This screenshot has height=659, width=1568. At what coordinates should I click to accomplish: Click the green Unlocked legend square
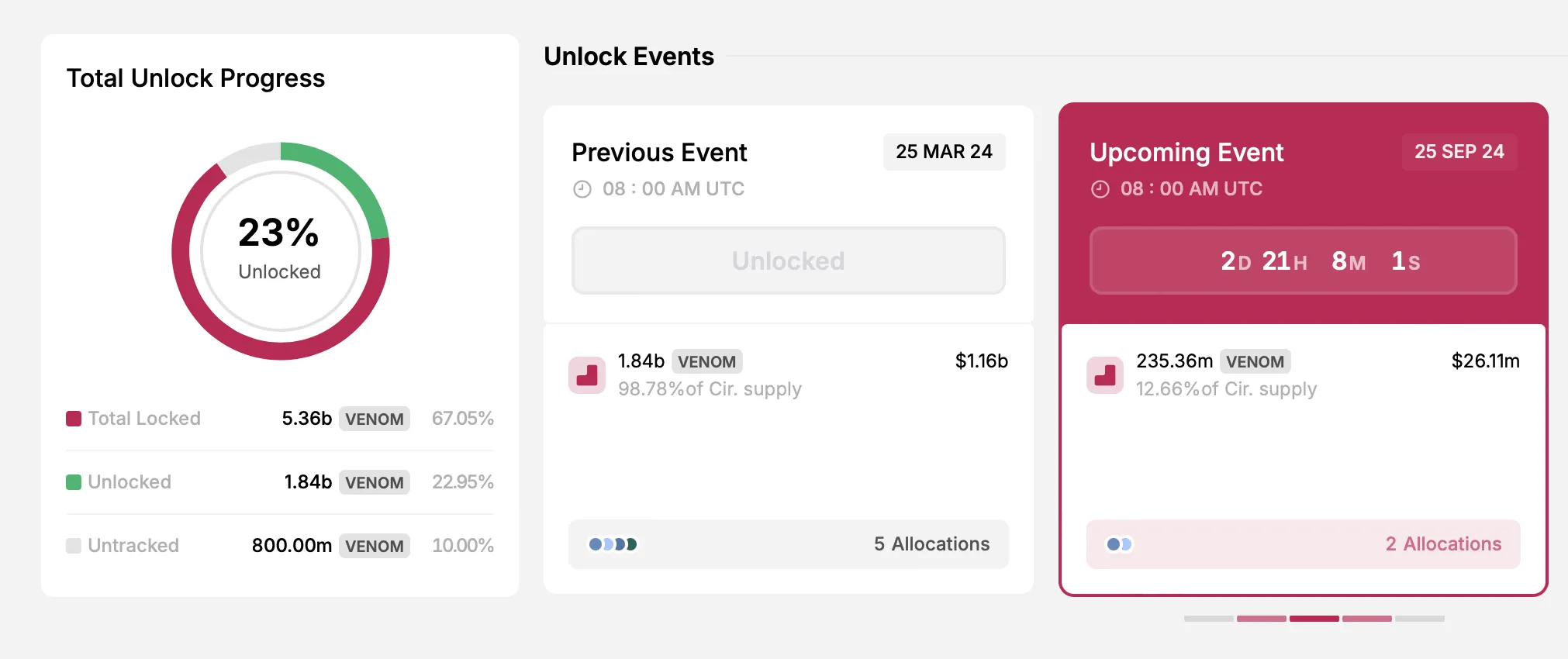pos(74,482)
